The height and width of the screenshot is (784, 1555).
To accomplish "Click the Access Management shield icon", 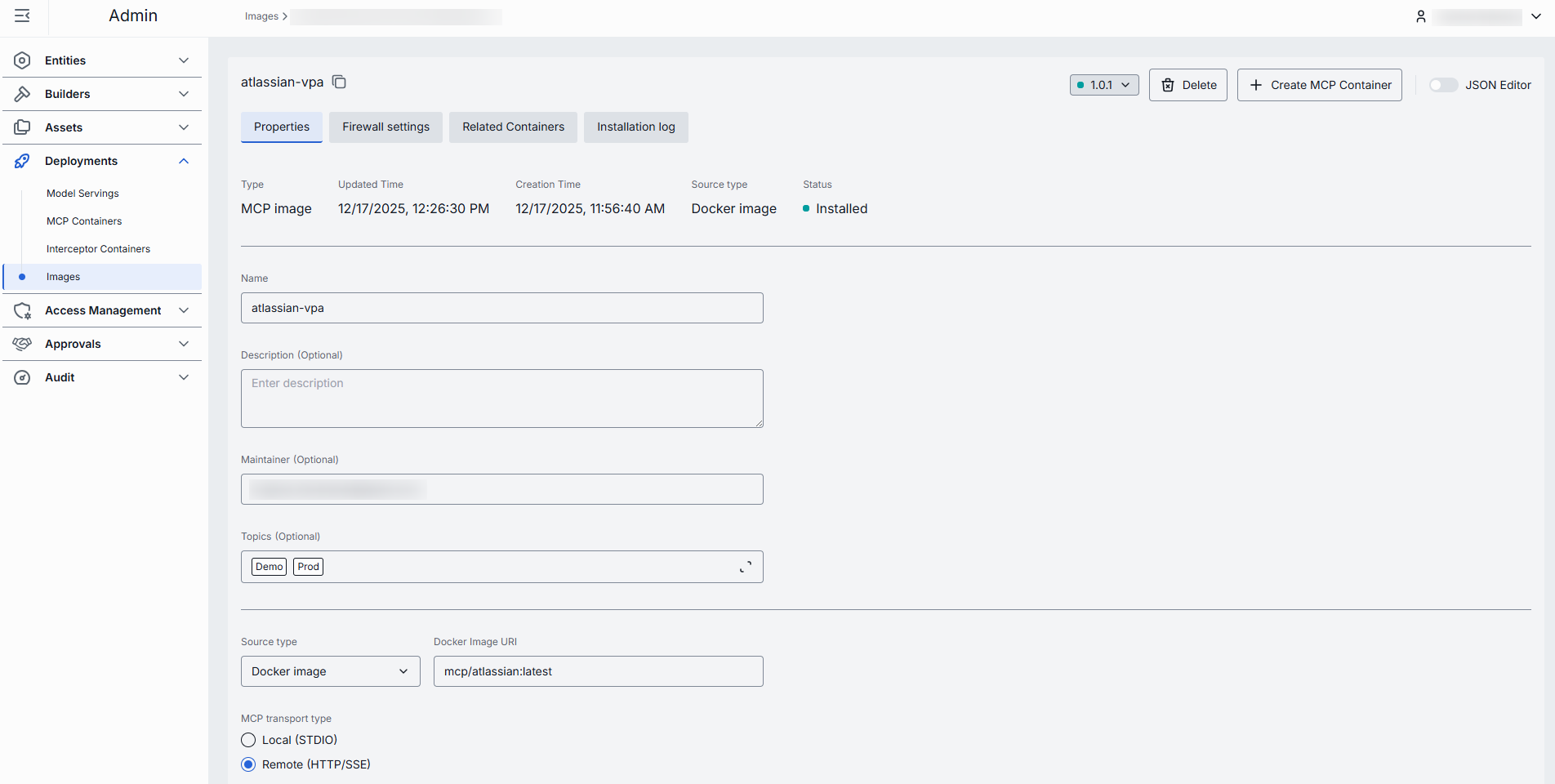I will tap(22, 310).
